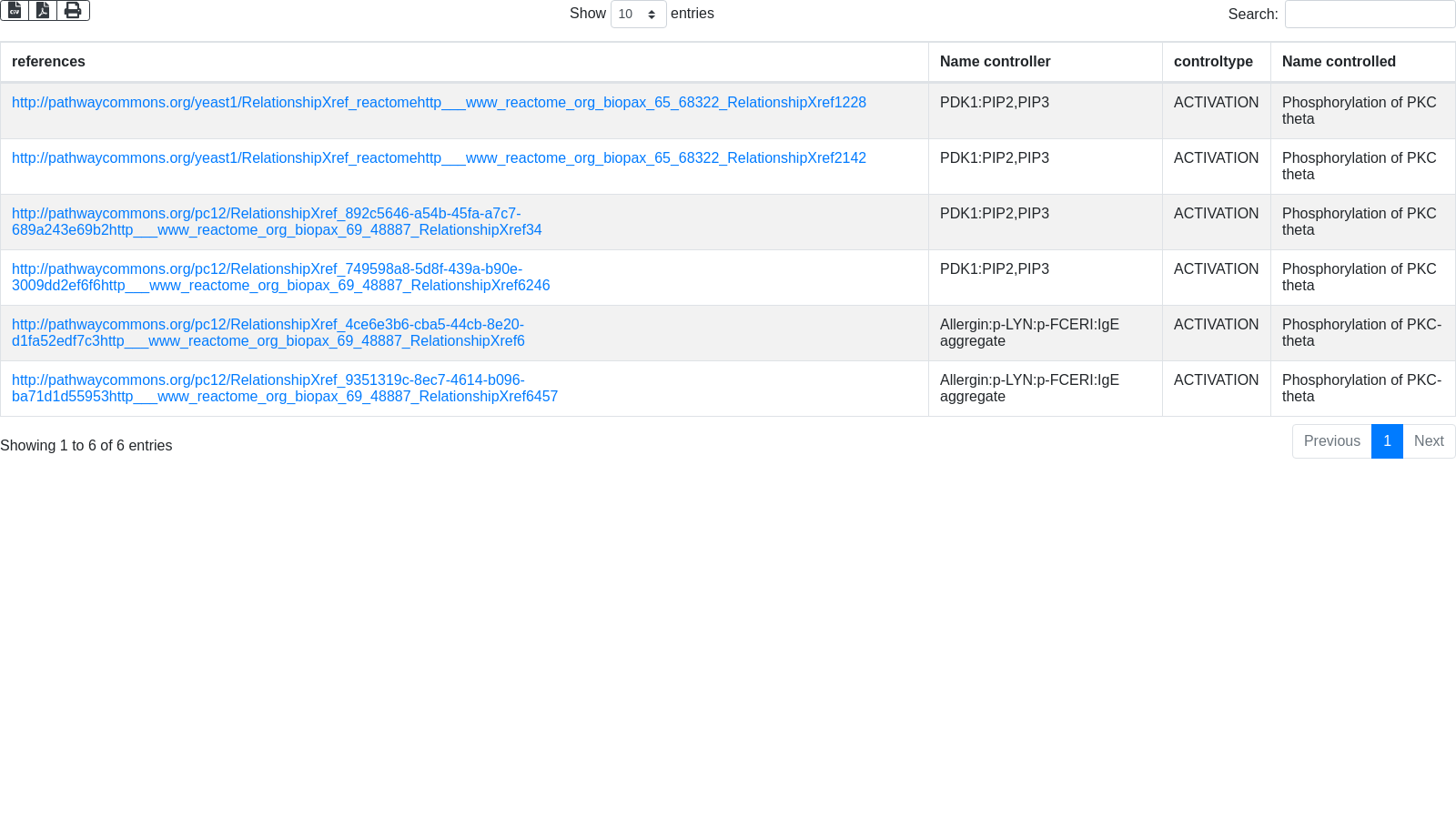Click the print table icon
Viewport: 1456px width, 819px height.
click(73, 10)
